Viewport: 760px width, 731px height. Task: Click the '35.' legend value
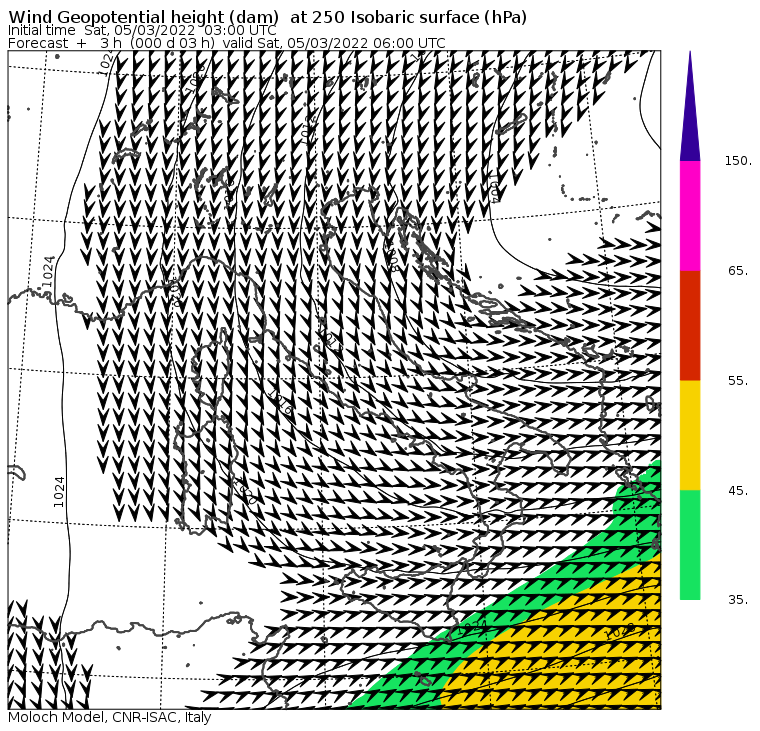click(x=738, y=600)
